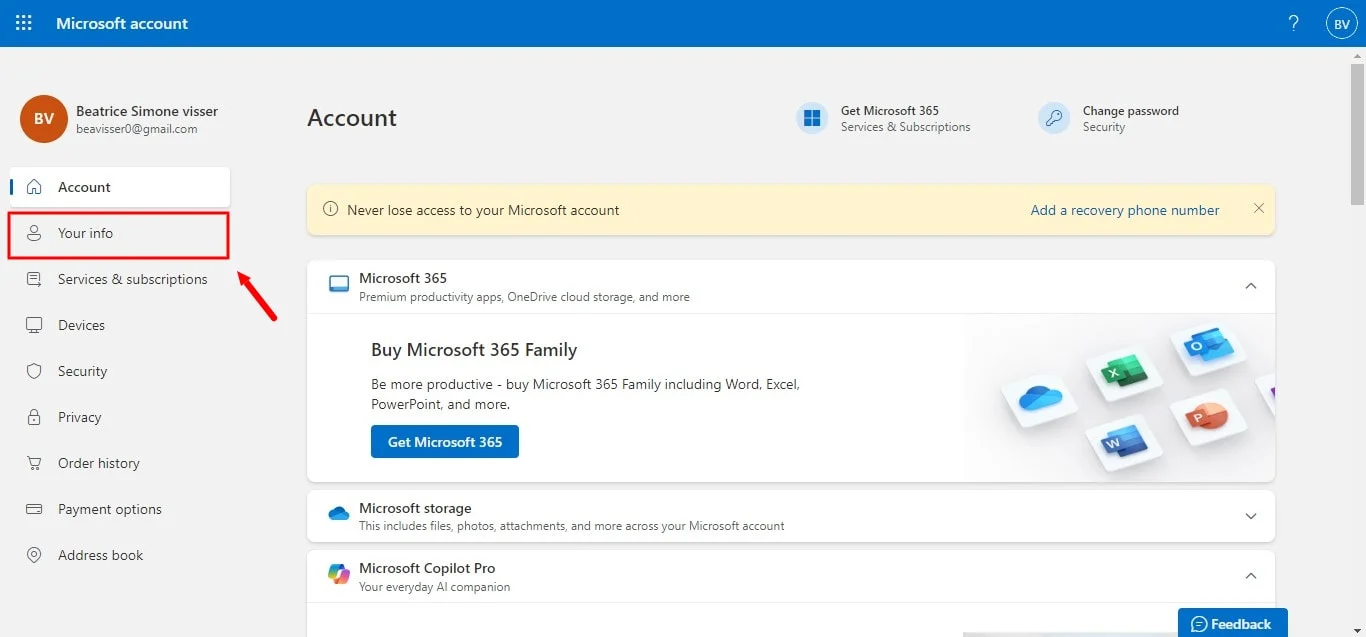Click the Address book pin icon
Image resolution: width=1366 pixels, height=637 pixels.
click(x=34, y=555)
